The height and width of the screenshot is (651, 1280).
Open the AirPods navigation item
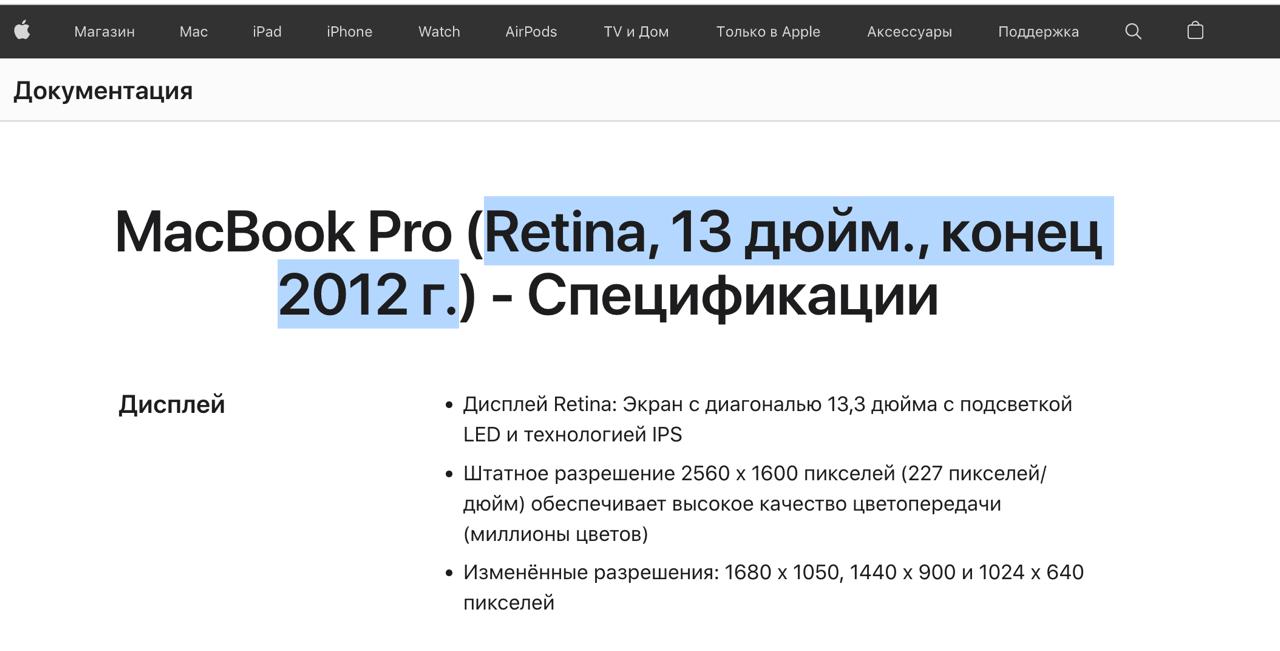click(531, 32)
